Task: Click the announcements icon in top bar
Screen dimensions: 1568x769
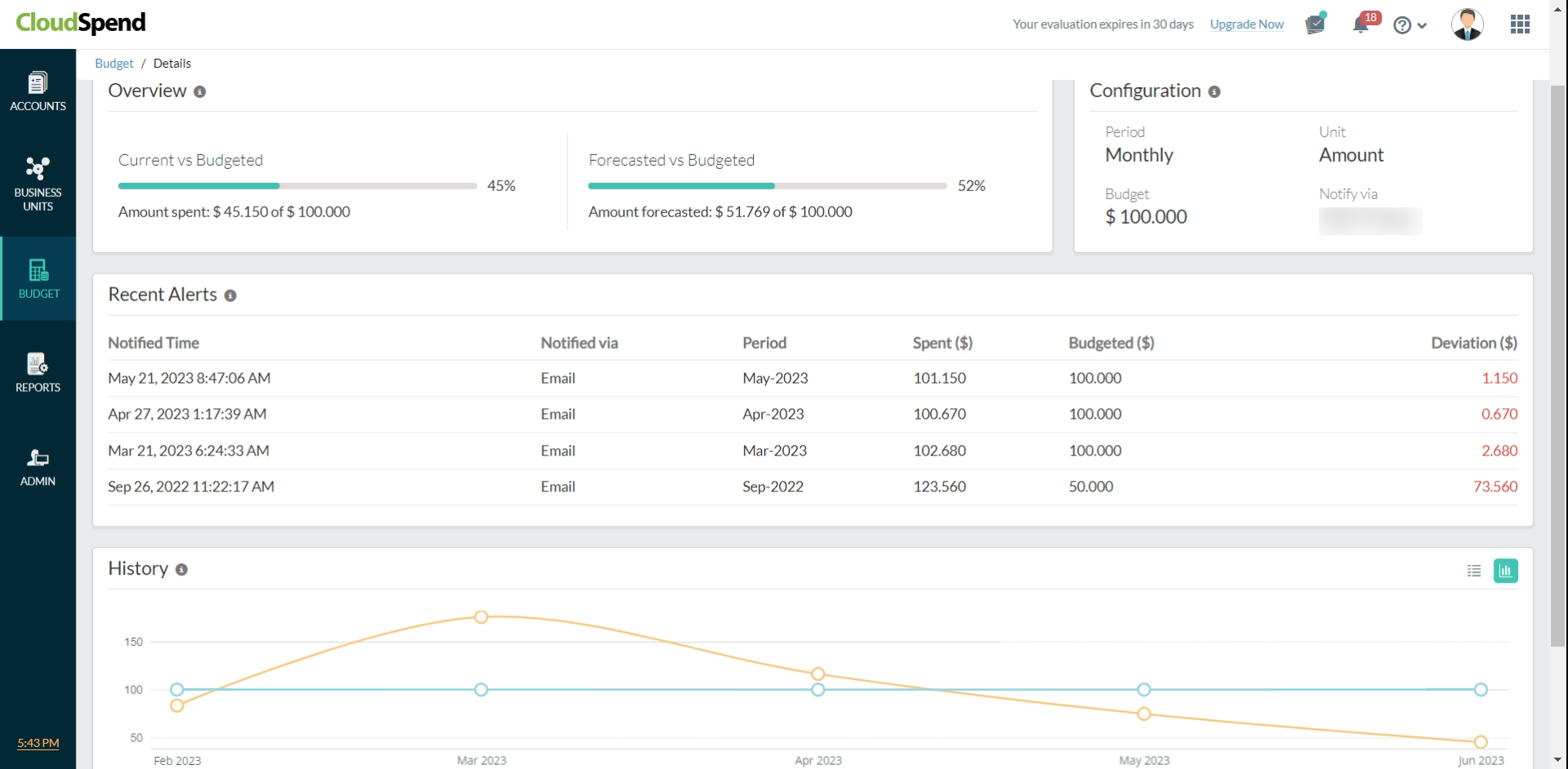Action: (1315, 24)
